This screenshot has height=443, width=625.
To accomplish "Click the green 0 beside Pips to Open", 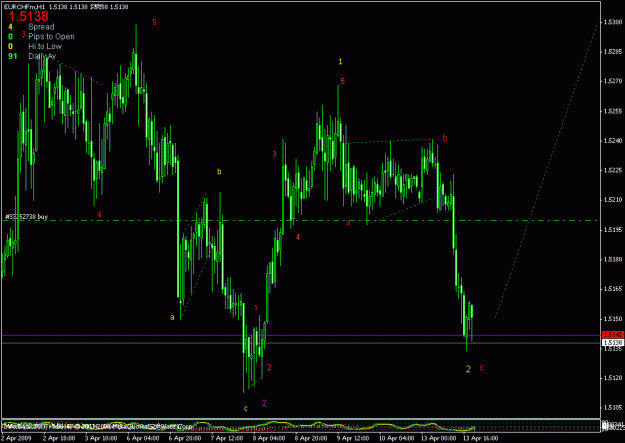I will pyautogui.click(x=10, y=37).
